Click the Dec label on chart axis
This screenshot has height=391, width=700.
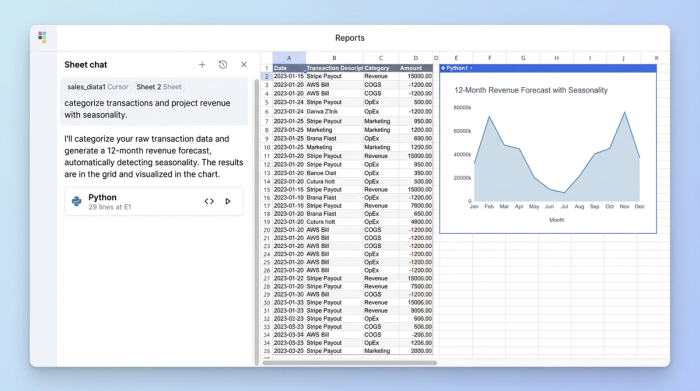point(640,207)
